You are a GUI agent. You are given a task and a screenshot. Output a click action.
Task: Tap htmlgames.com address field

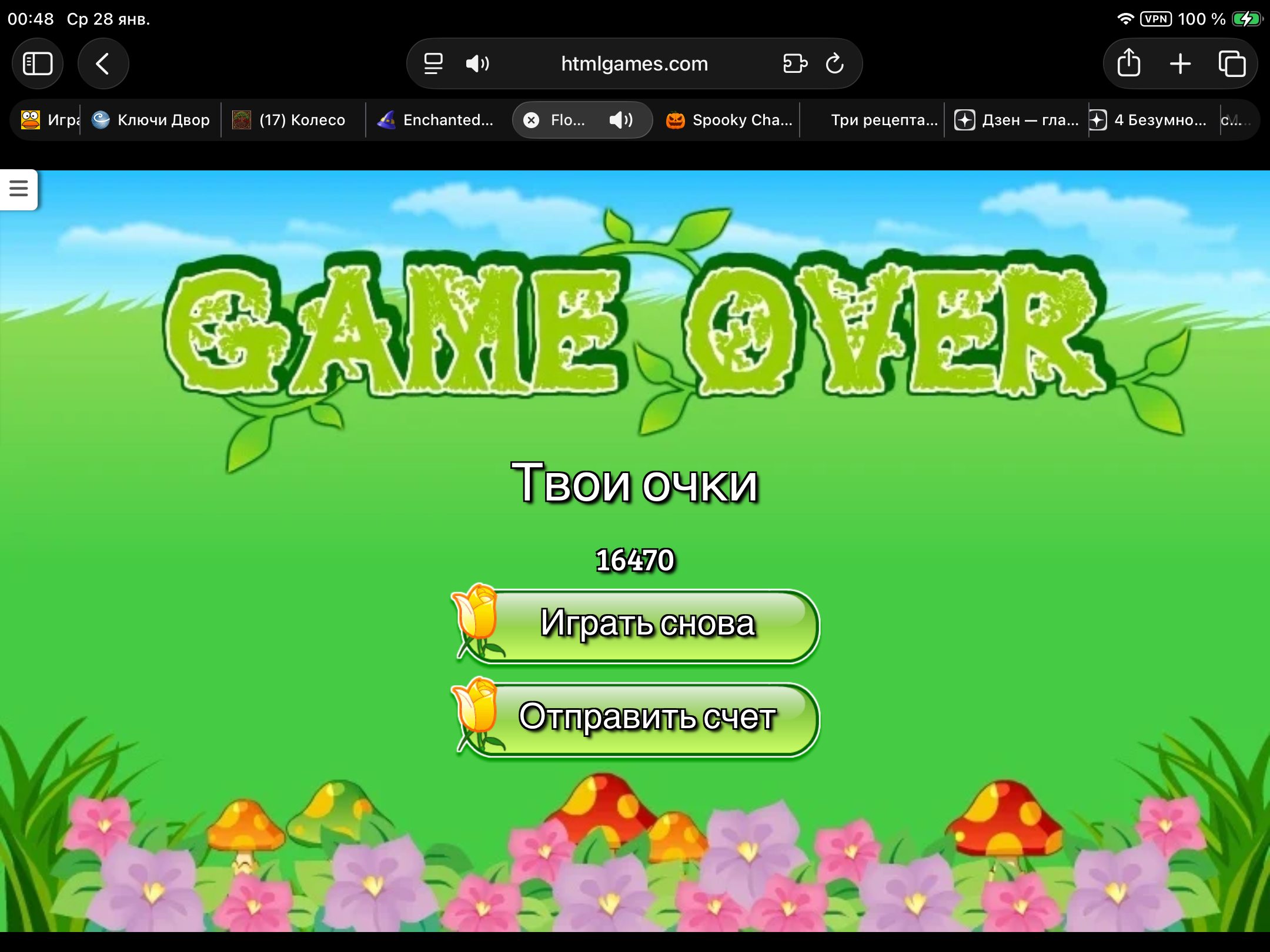pyautogui.click(x=634, y=63)
